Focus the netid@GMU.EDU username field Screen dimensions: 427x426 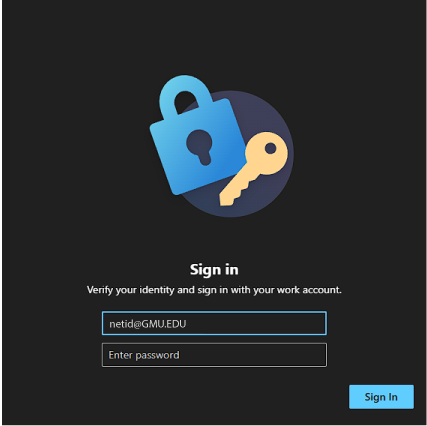214,323
